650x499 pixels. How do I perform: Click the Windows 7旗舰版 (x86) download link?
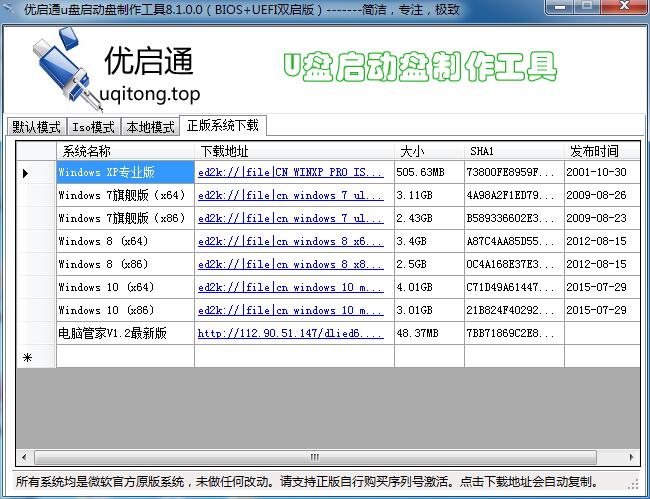[x=291, y=218]
